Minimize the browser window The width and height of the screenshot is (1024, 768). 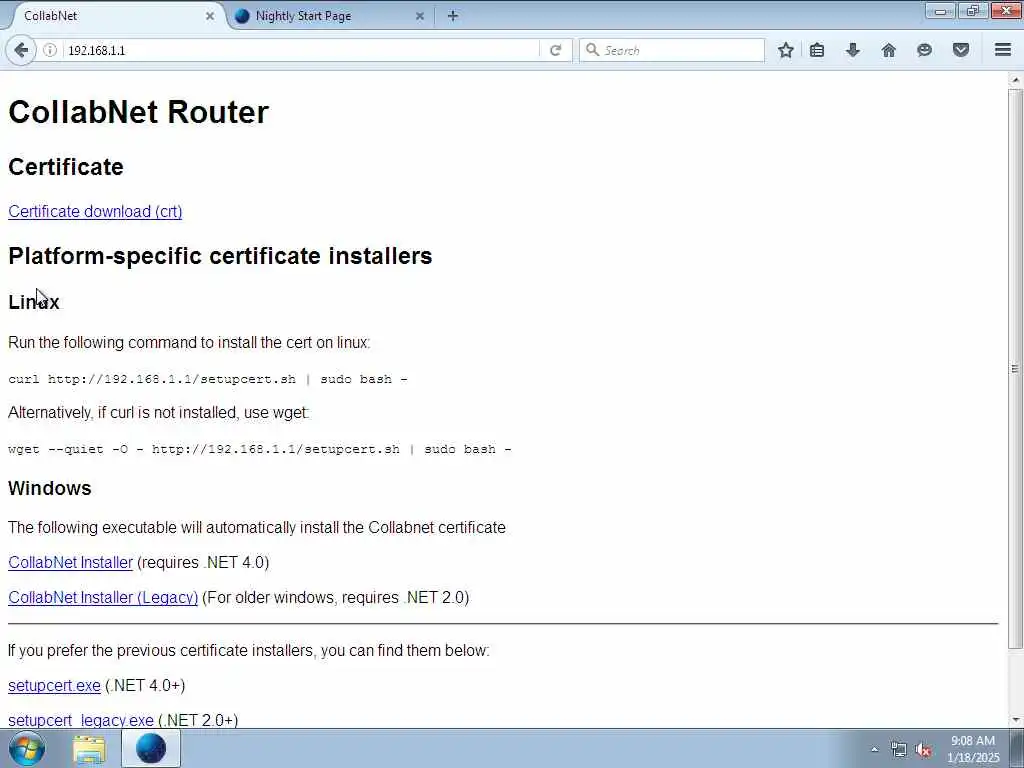940,11
